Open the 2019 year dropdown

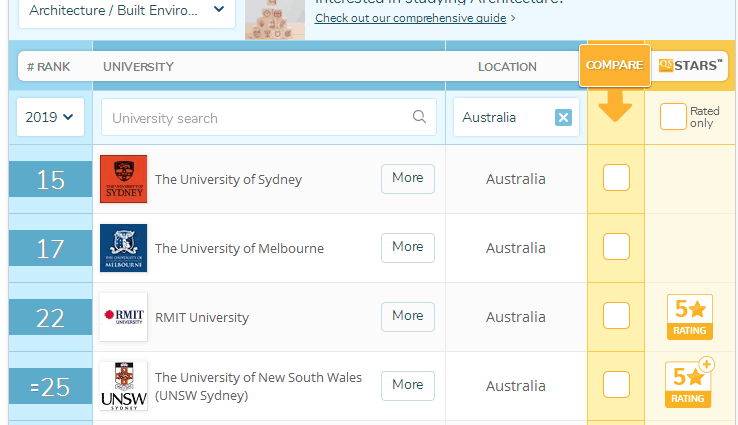point(50,117)
